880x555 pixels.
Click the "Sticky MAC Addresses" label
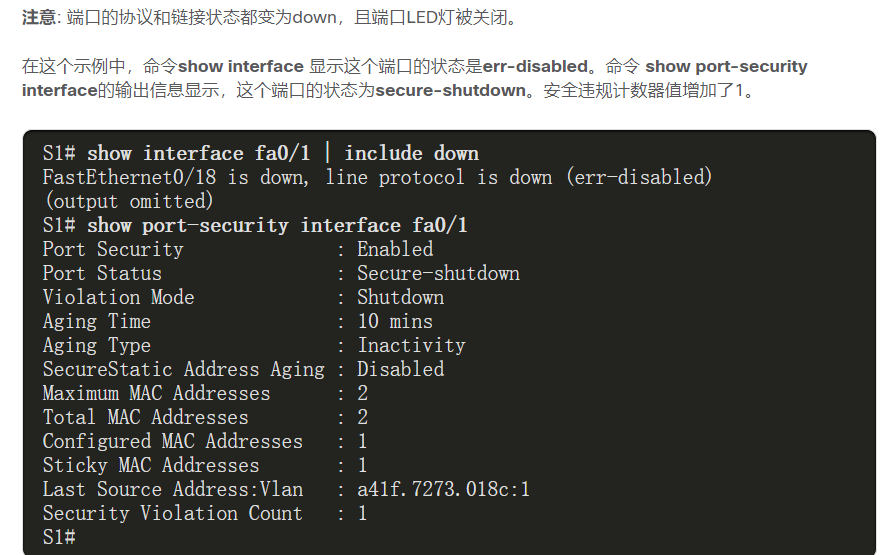click(150, 465)
